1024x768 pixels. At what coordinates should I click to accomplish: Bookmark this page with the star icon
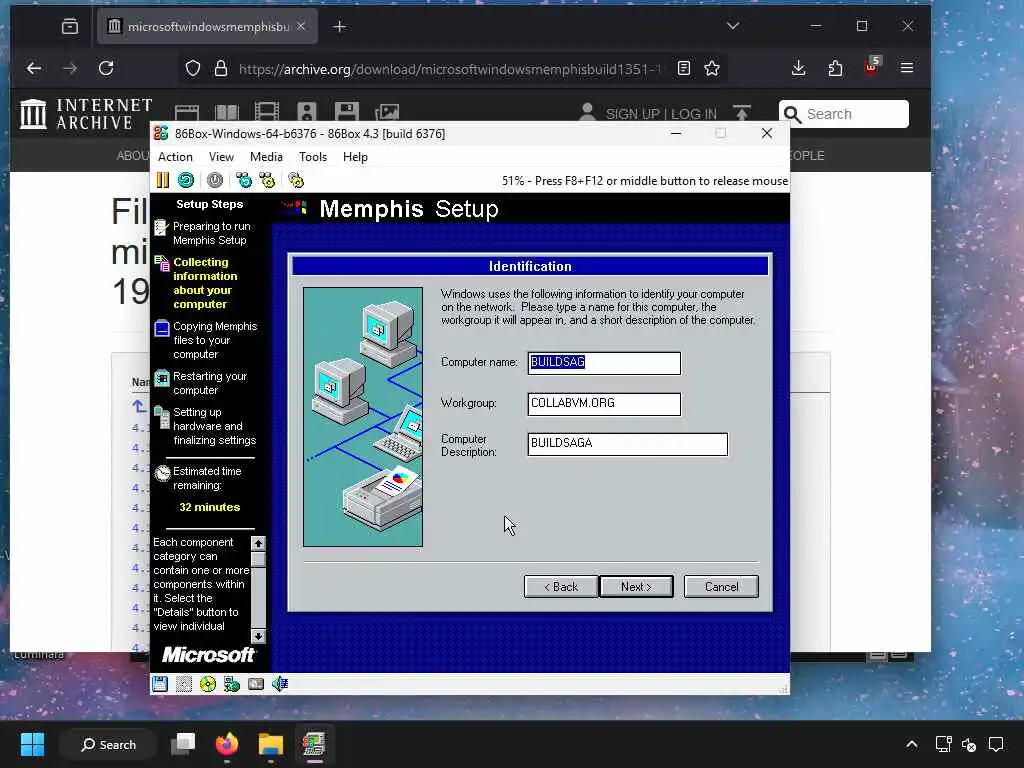[712, 68]
